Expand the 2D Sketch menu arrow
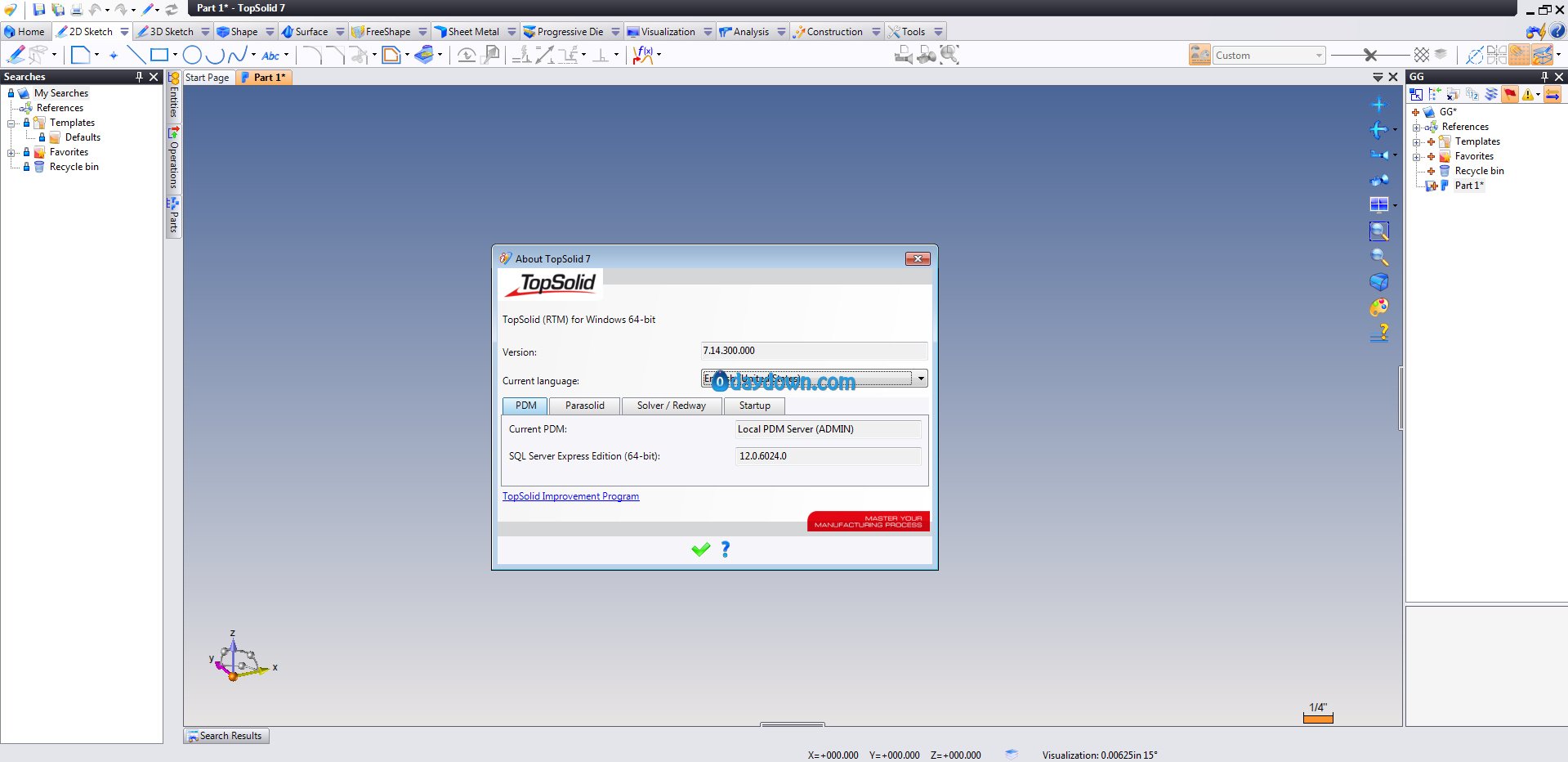The height and width of the screenshot is (762, 1568). coord(124,32)
